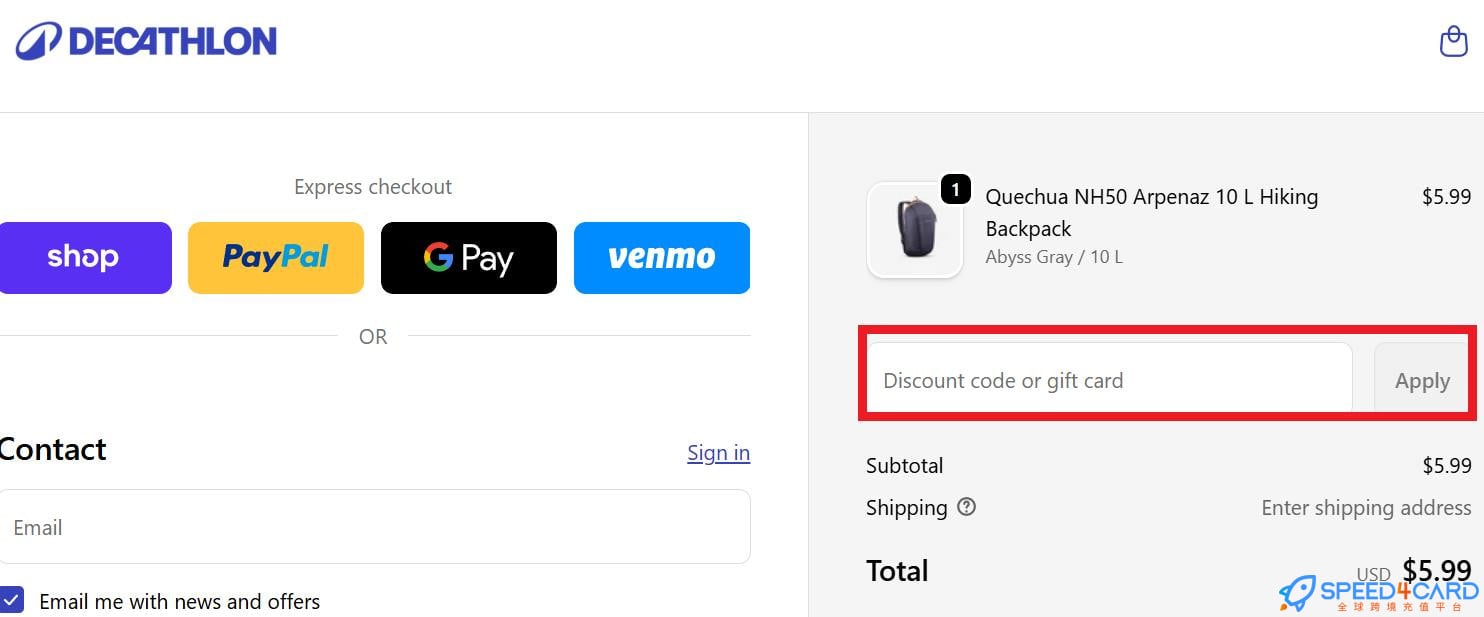Click the Abyss Gray / 10 L variant text

point(1053,257)
